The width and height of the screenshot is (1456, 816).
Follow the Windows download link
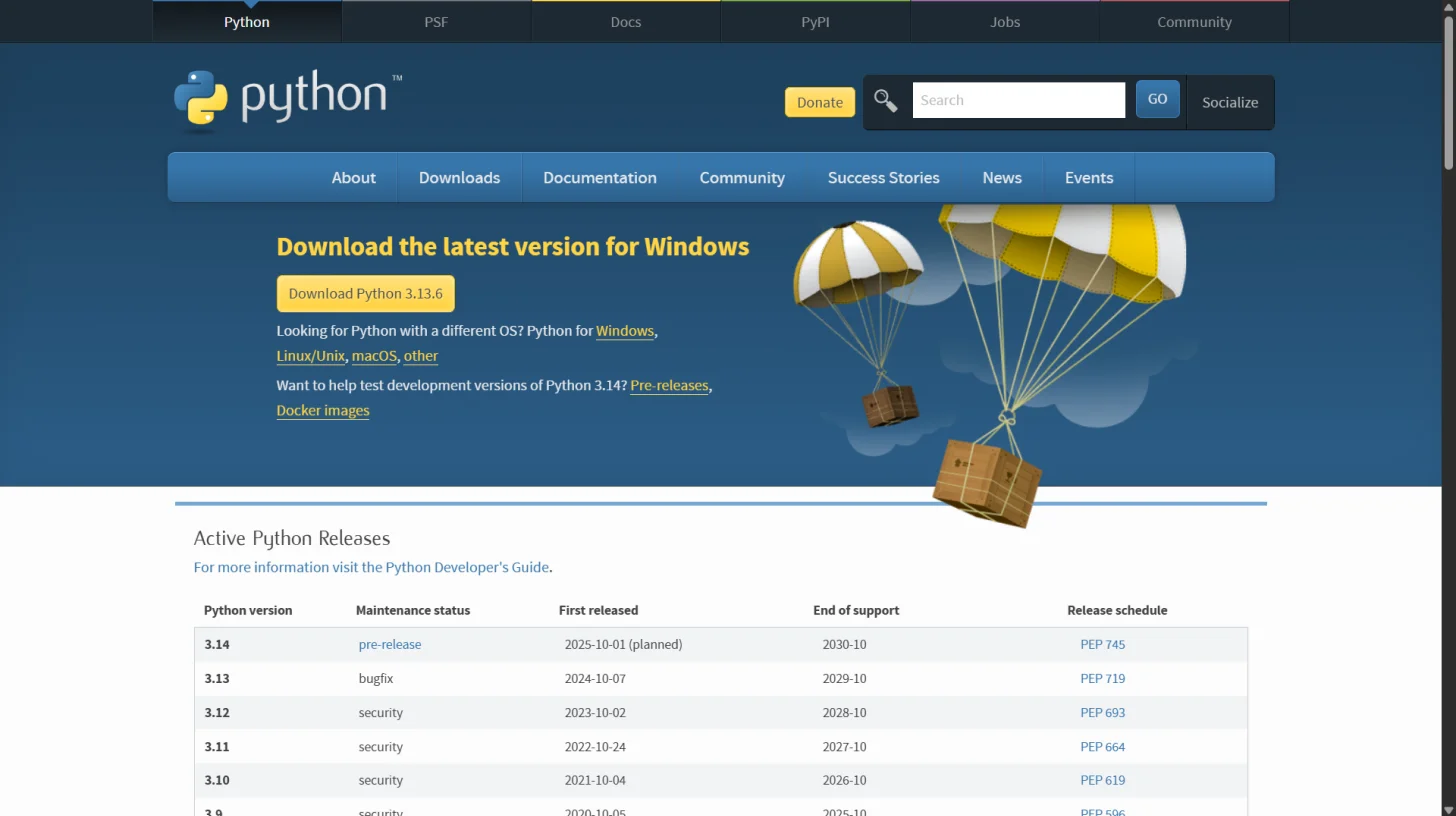625,331
